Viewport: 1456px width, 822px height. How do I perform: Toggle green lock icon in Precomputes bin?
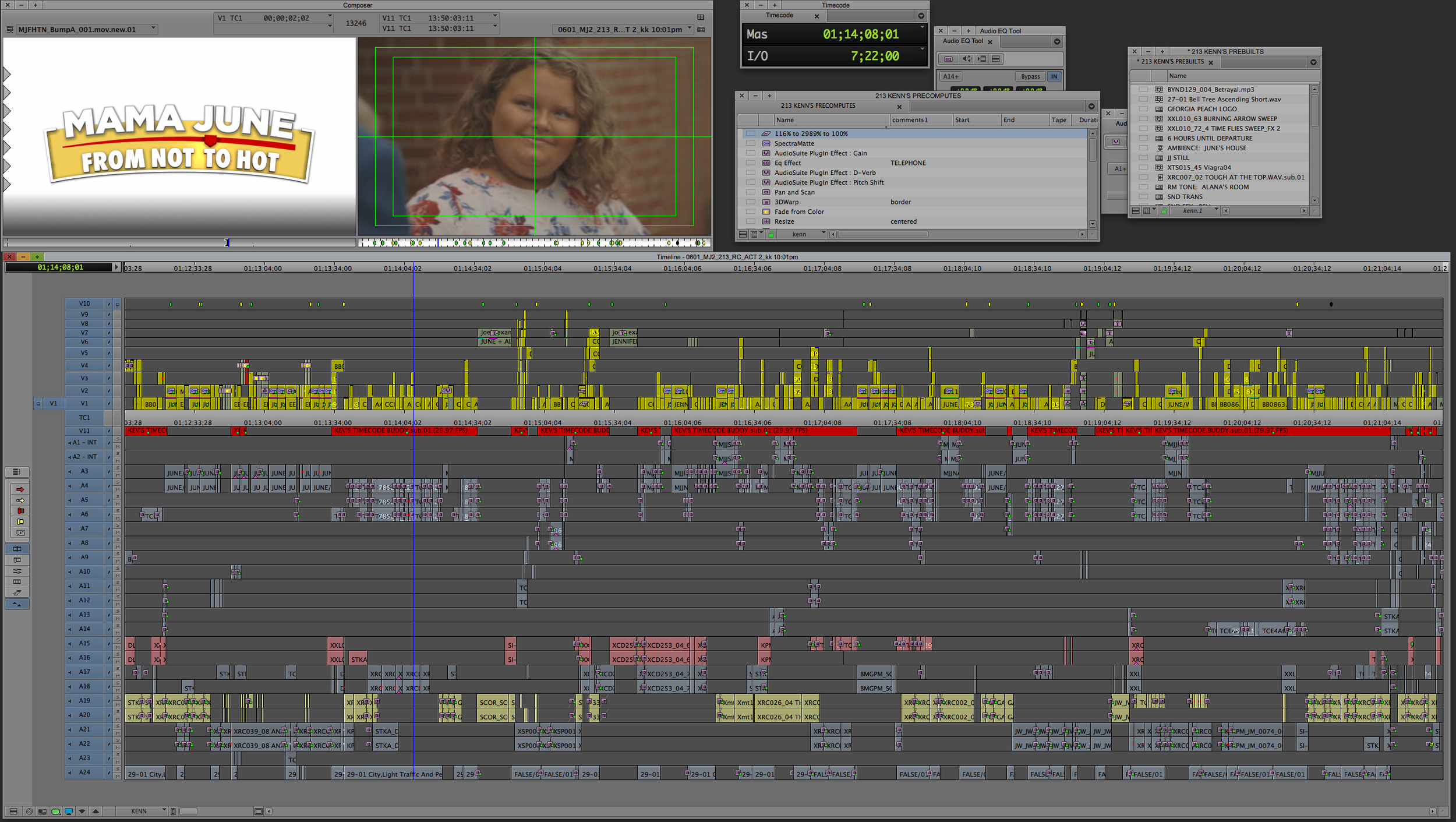pos(771,234)
